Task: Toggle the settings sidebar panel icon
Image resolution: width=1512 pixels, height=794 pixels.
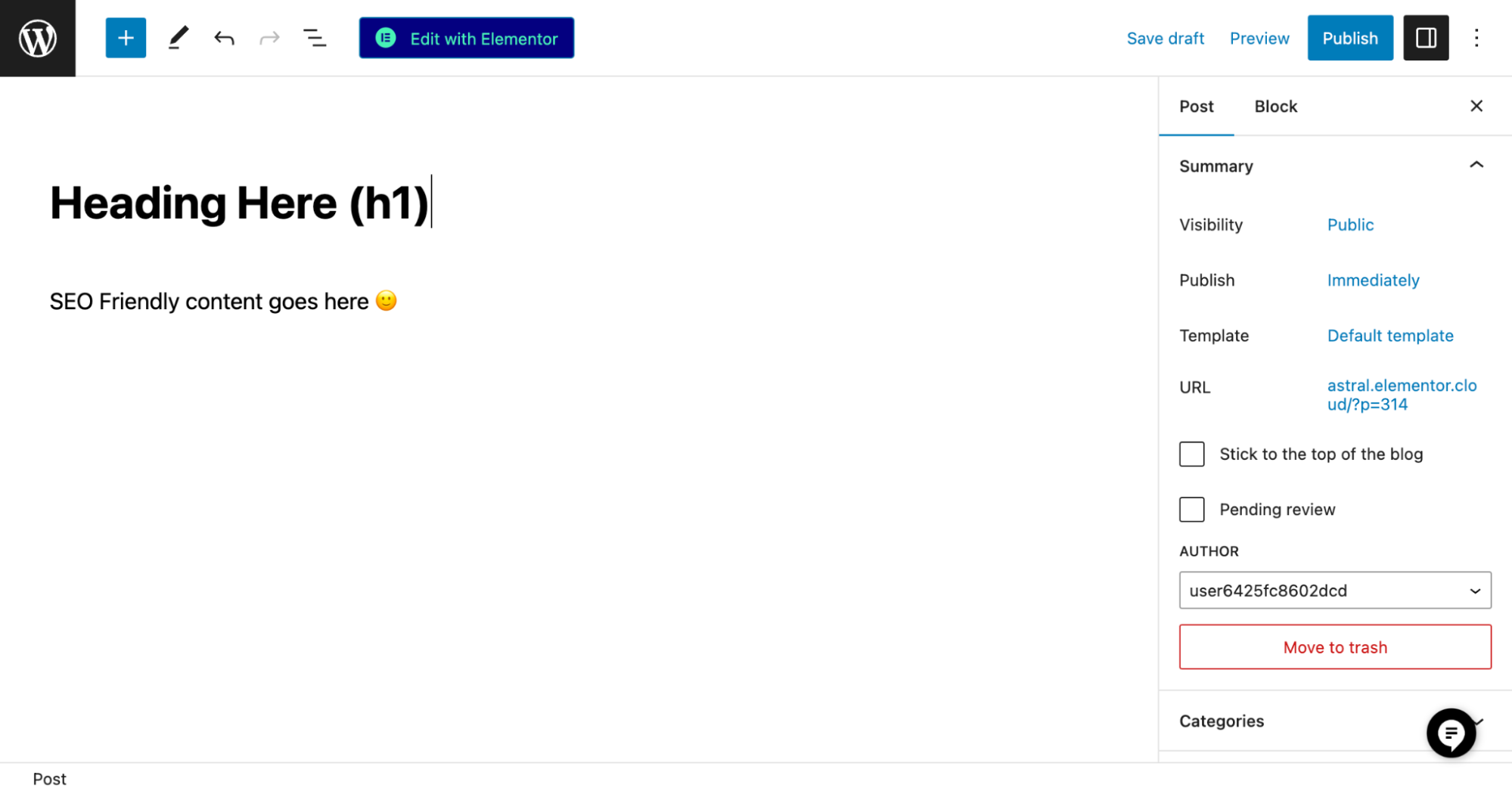Action: [1426, 38]
